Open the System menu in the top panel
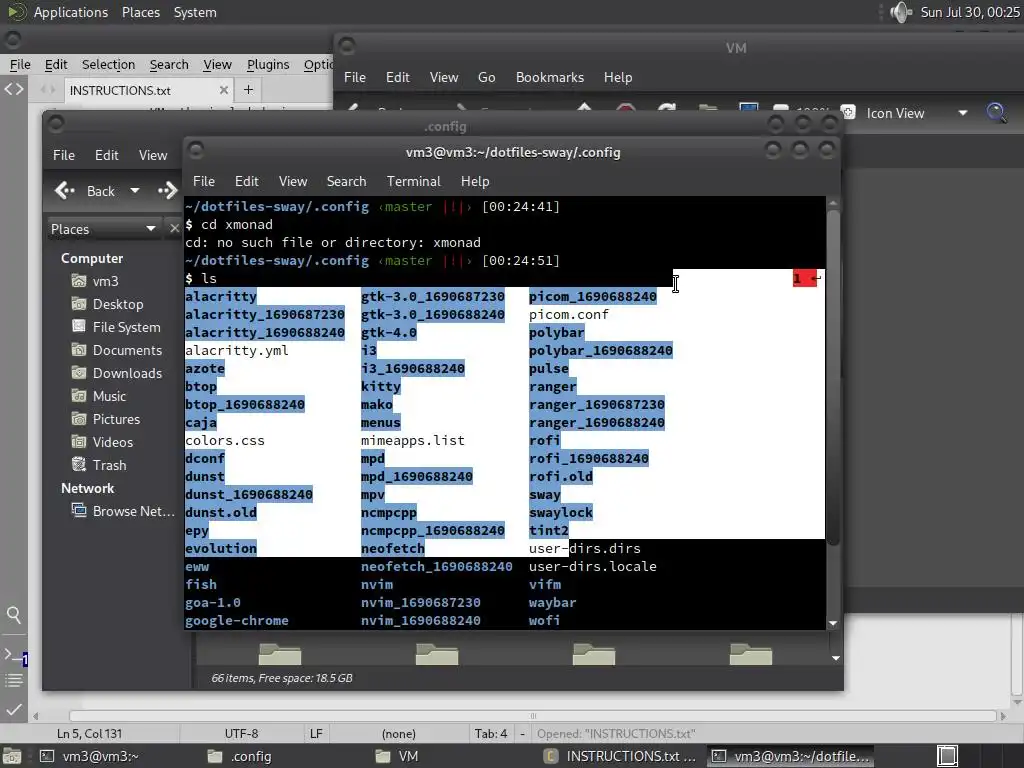 (x=195, y=12)
